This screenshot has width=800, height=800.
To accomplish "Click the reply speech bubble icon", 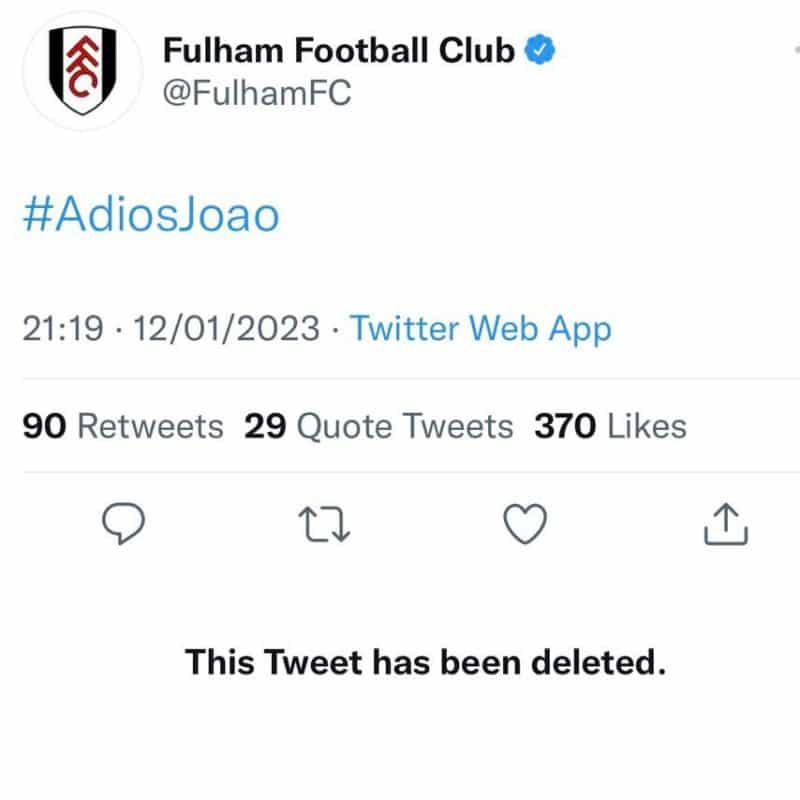I will click(123, 523).
